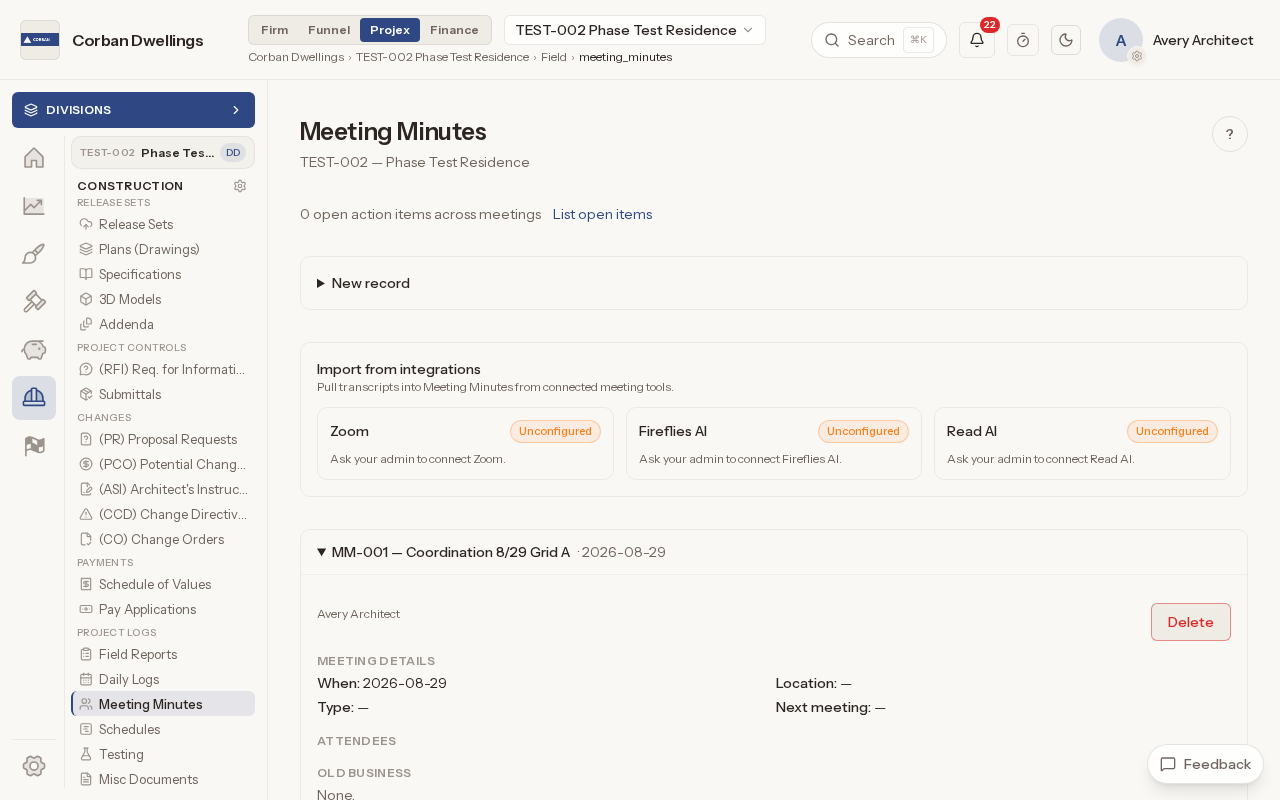
Task: Open the gavel bidding rail icon
Action: pyautogui.click(x=34, y=302)
